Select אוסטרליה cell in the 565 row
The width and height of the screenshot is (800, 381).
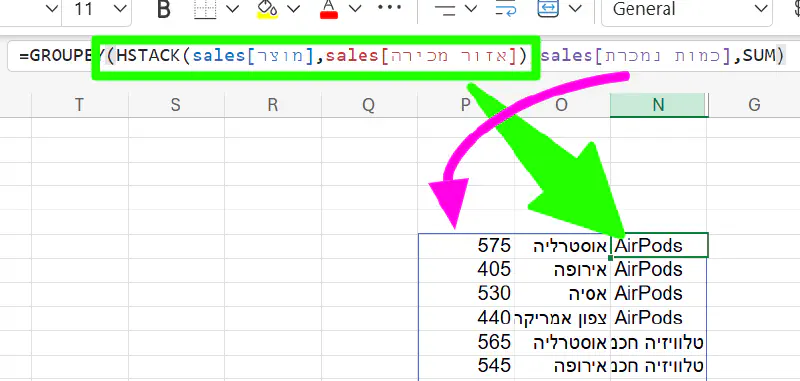click(x=562, y=342)
